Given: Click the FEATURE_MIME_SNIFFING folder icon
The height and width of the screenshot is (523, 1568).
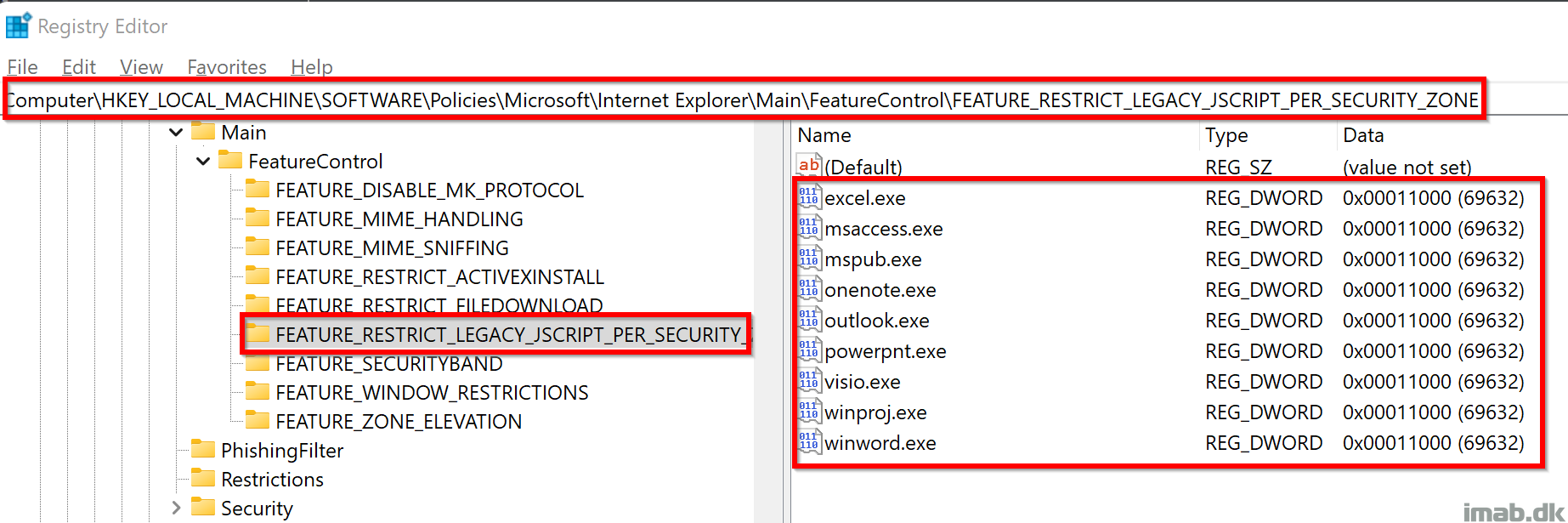Looking at the screenshot, I should (x=258, y=247).
